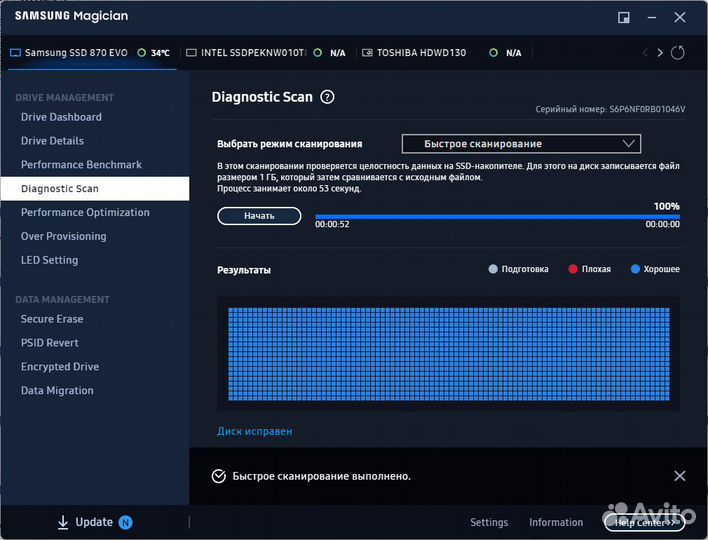Refresh the drive list with the reload icon

pyautogui.click(x=678, y=52)
